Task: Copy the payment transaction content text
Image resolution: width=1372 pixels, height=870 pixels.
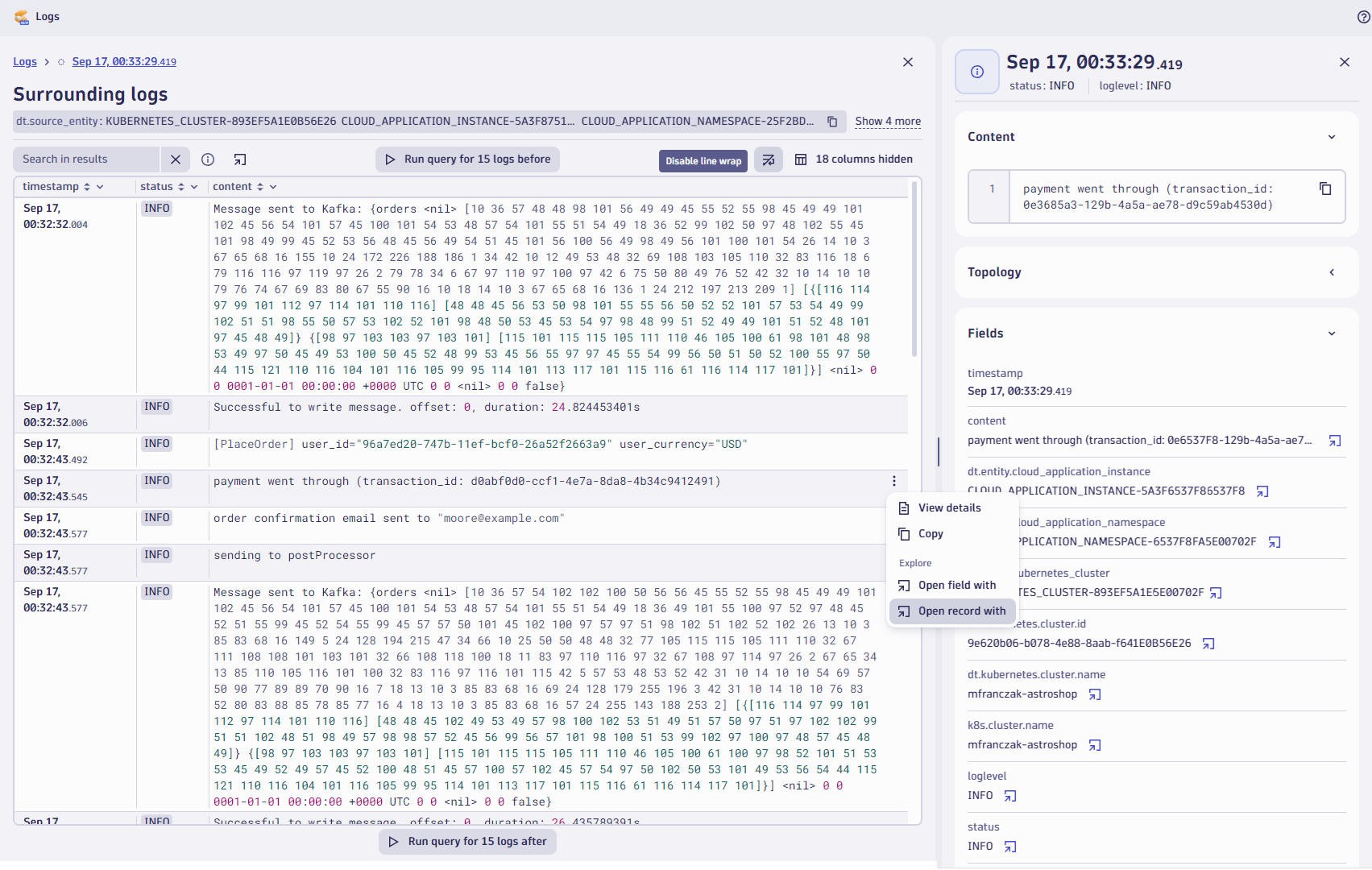Action: pos(1326,188)
